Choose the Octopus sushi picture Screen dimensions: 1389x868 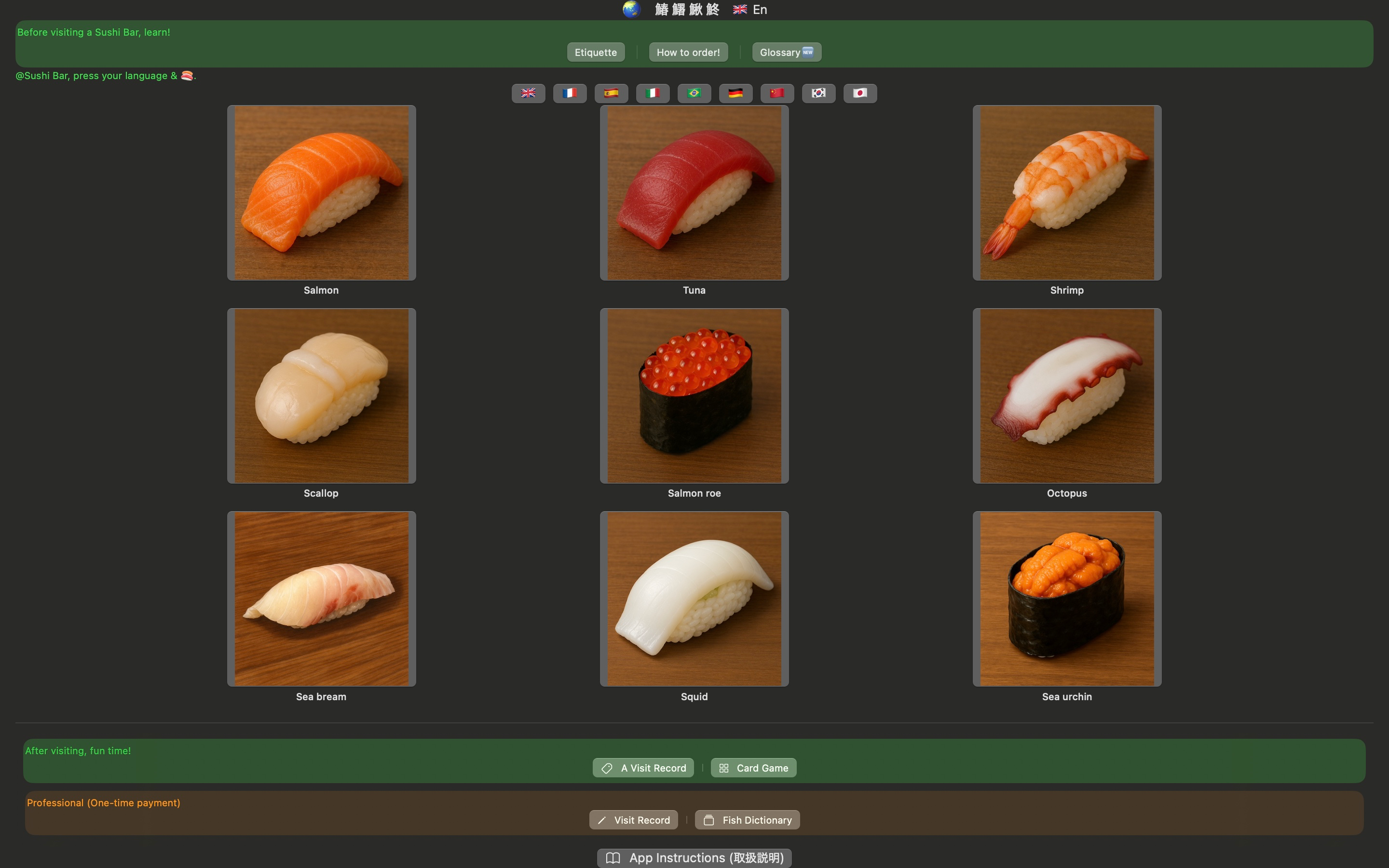1067,396
